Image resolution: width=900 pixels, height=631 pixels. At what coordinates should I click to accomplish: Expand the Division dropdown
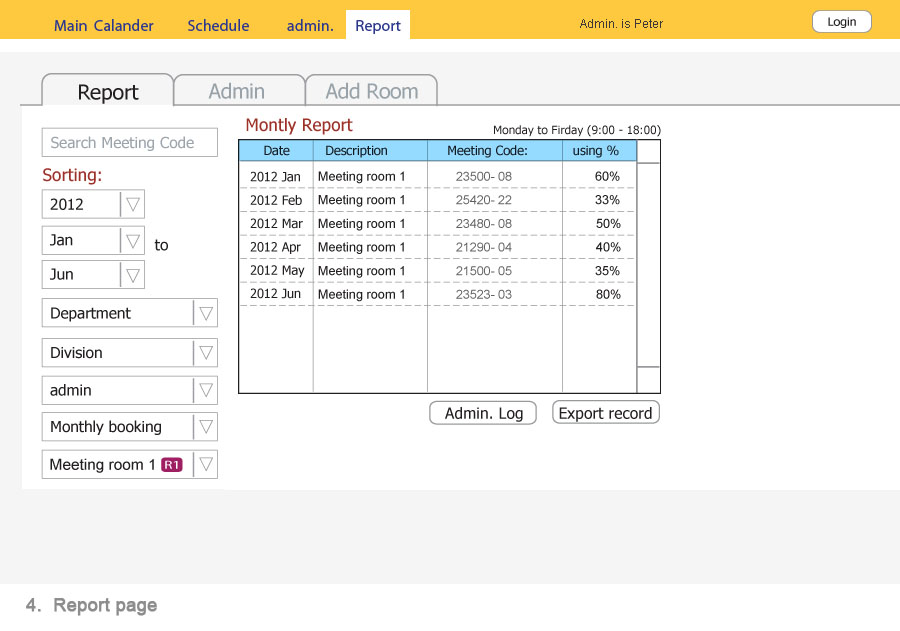click(130, 353)
